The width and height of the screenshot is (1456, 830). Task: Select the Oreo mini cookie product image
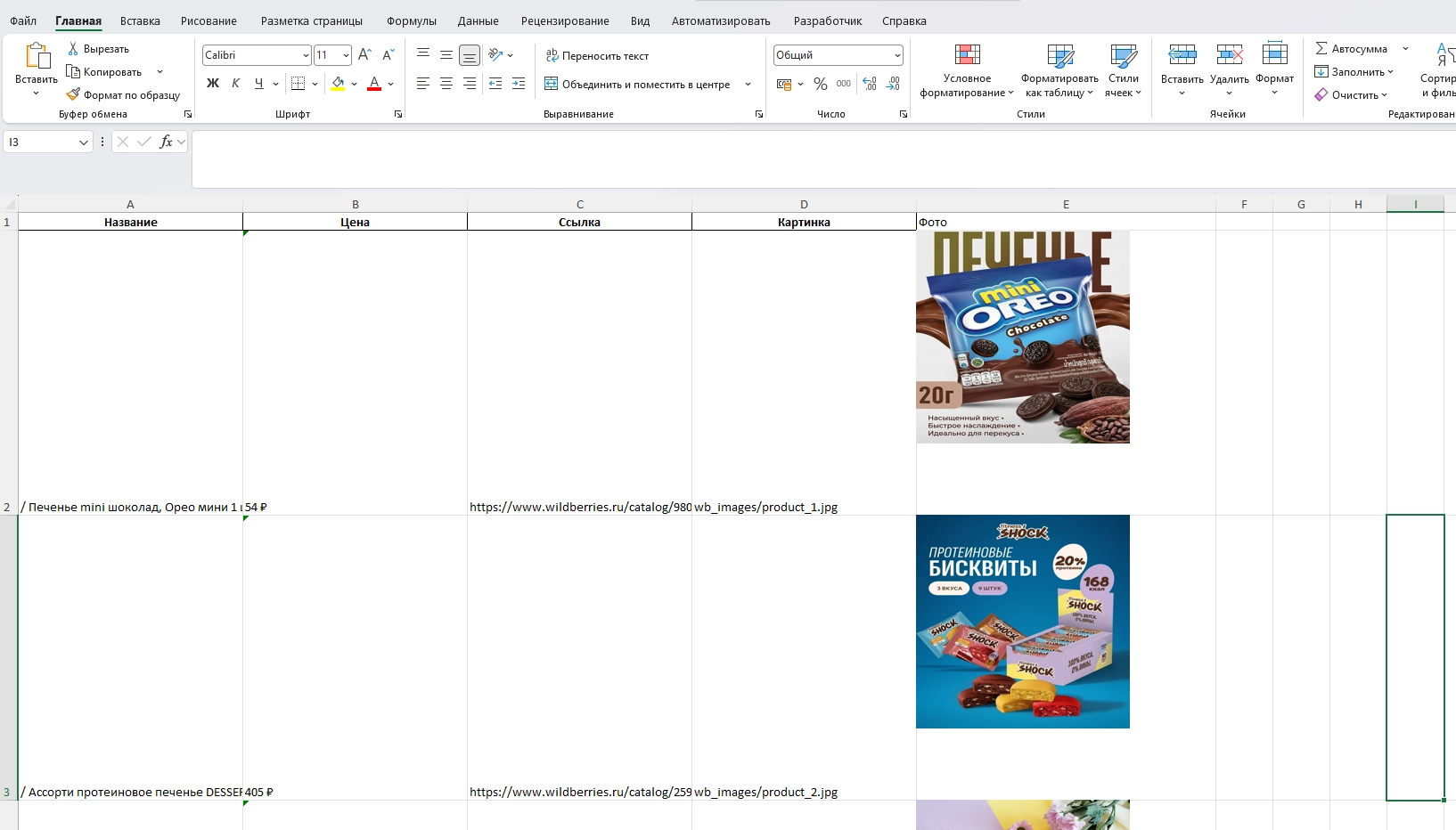click(1023, 338)
